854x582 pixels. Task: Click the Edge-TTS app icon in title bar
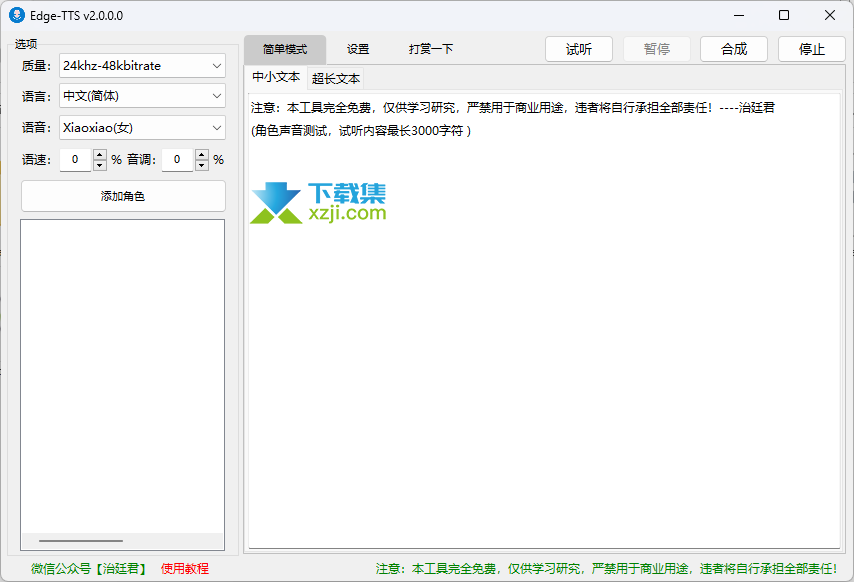point(17,15)
